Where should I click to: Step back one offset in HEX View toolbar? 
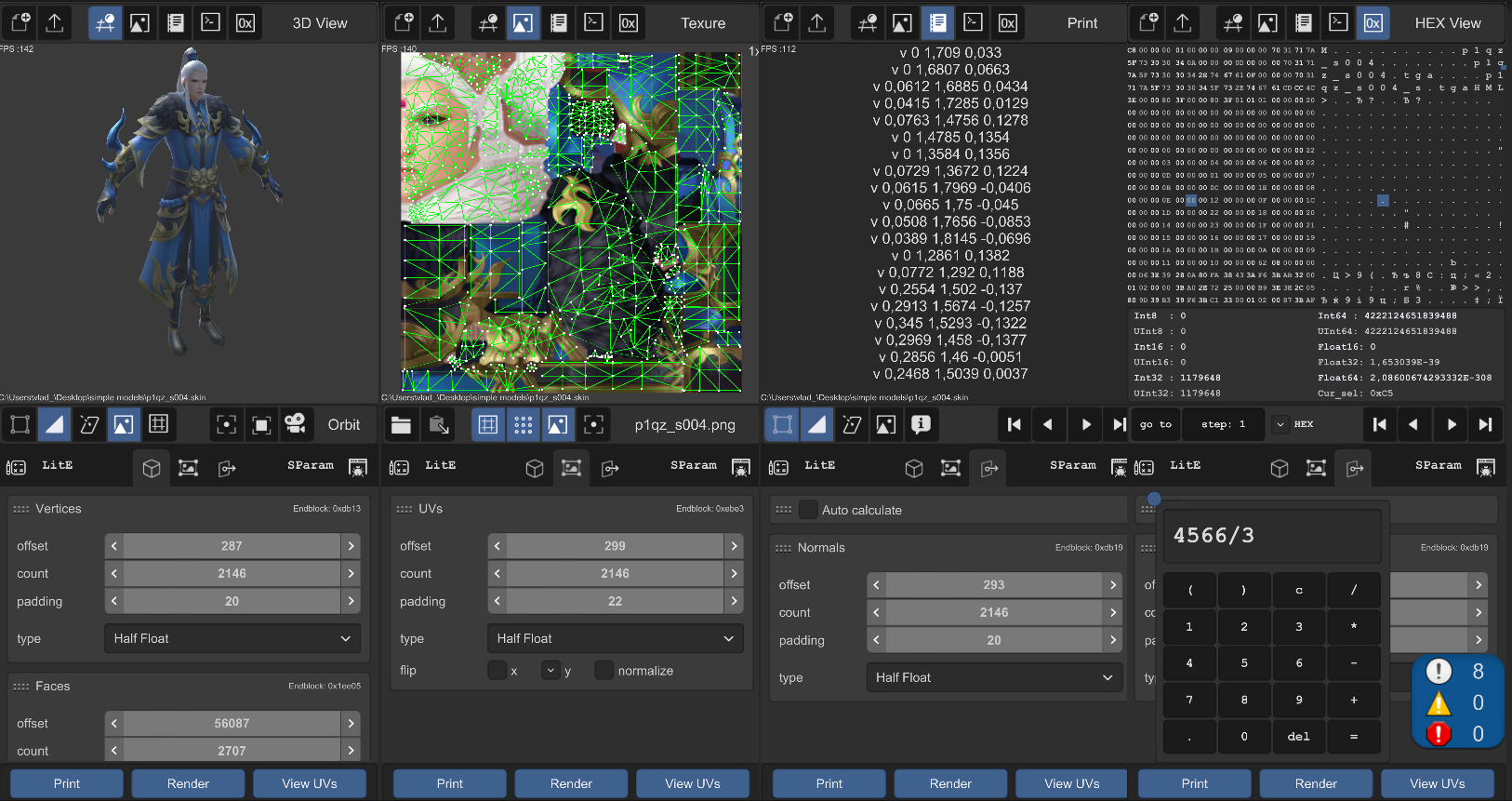[1413, 425]
